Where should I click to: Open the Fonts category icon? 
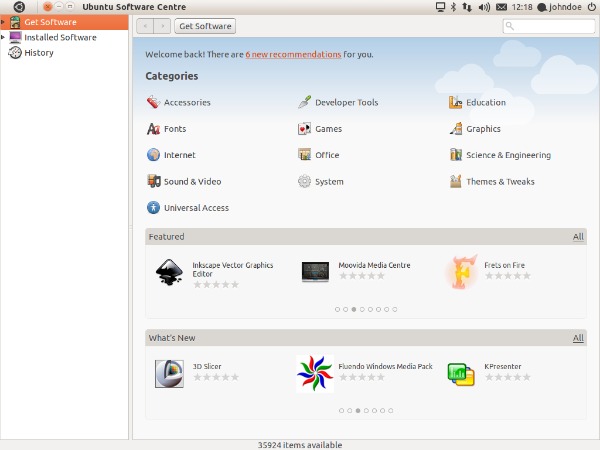pos(153,129)
